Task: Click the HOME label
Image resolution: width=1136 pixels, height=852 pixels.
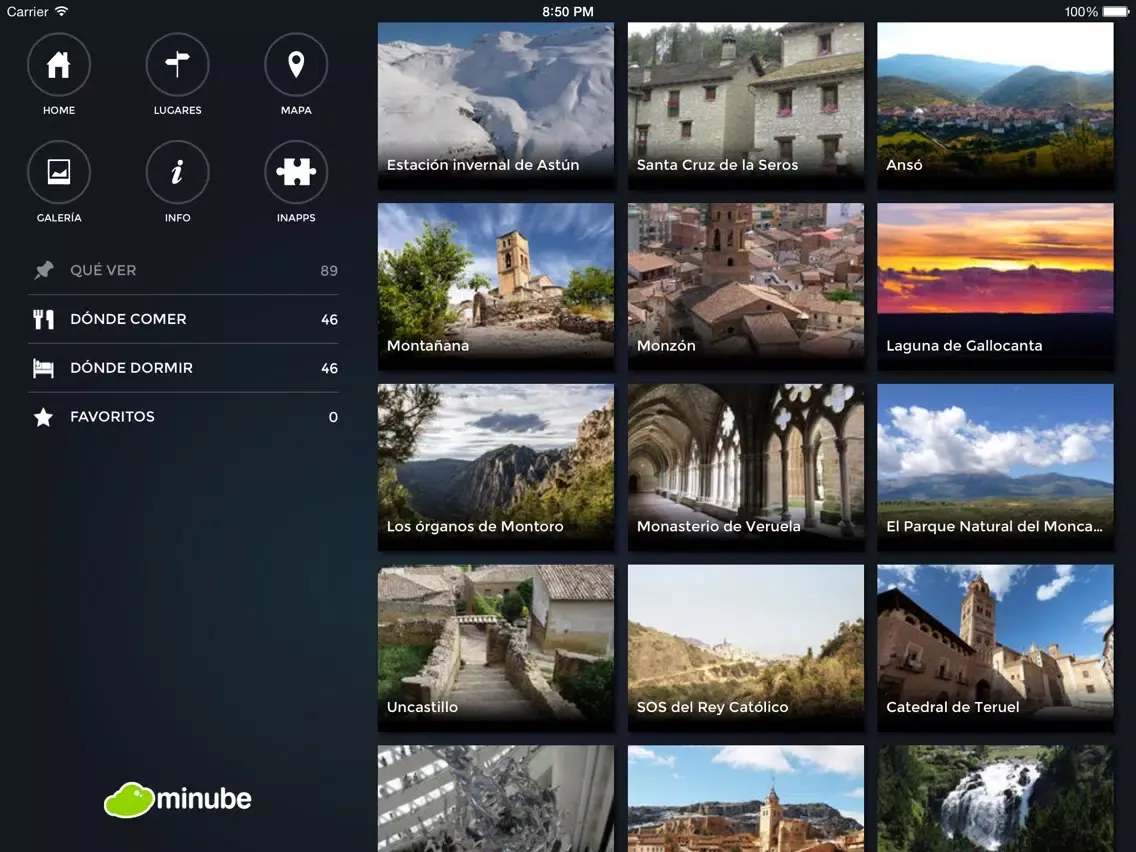Action: (59, 110)
